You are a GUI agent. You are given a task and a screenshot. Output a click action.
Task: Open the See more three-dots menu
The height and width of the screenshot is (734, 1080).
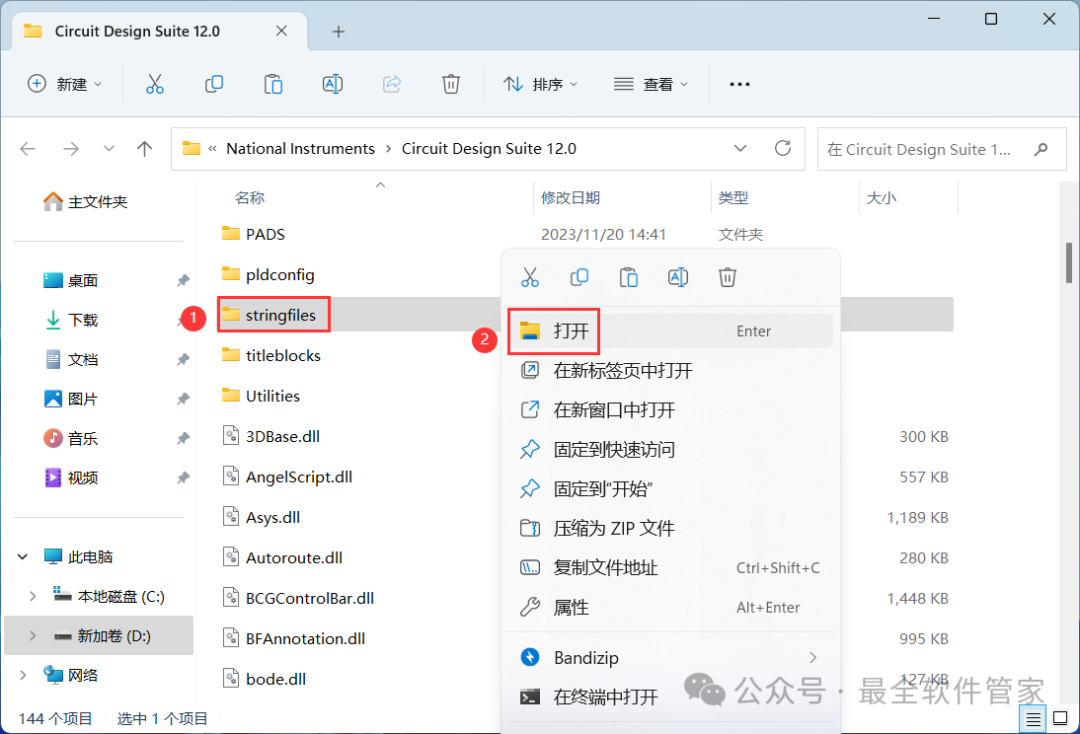[x=740, y=85]
